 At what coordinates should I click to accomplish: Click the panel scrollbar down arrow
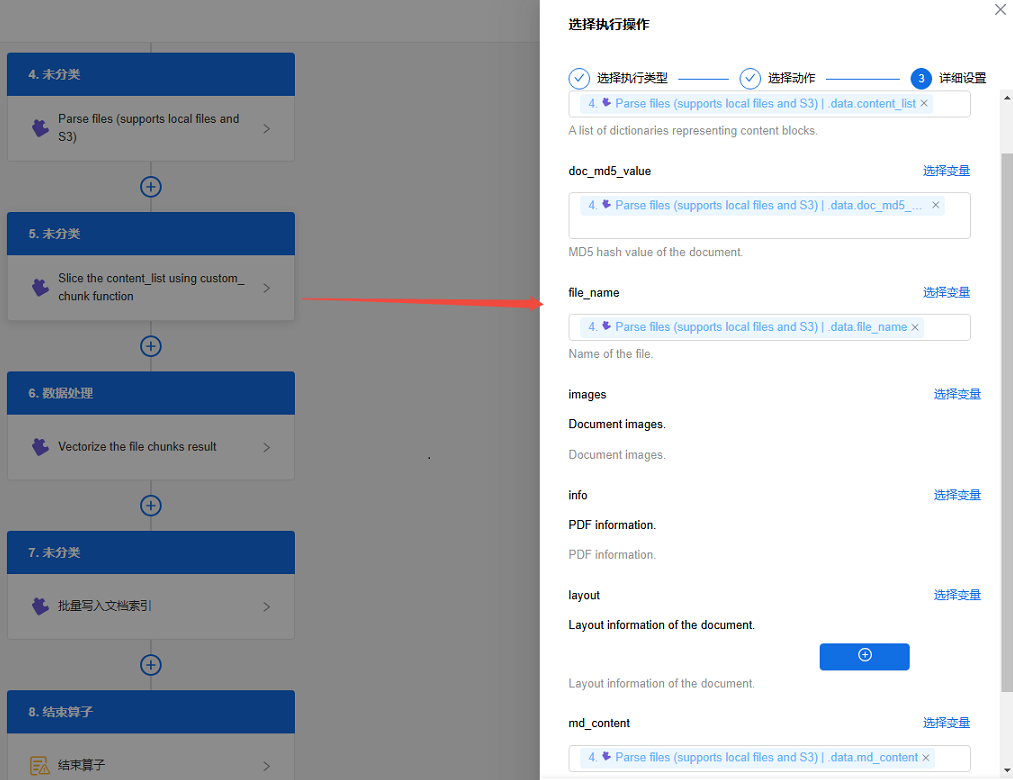1007,770
